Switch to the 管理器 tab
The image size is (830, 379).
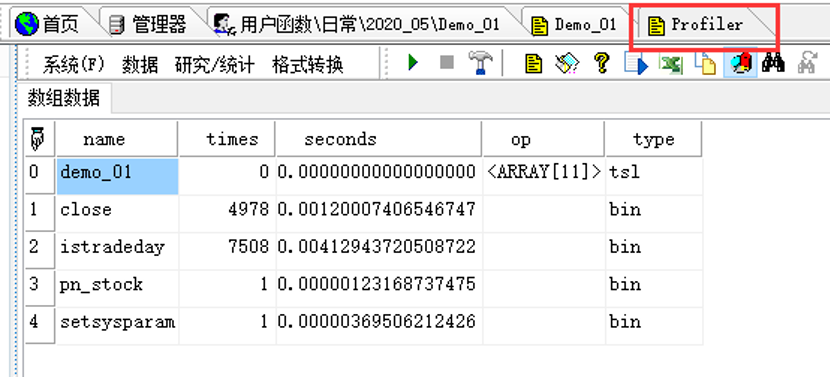[x=148, y=24]
